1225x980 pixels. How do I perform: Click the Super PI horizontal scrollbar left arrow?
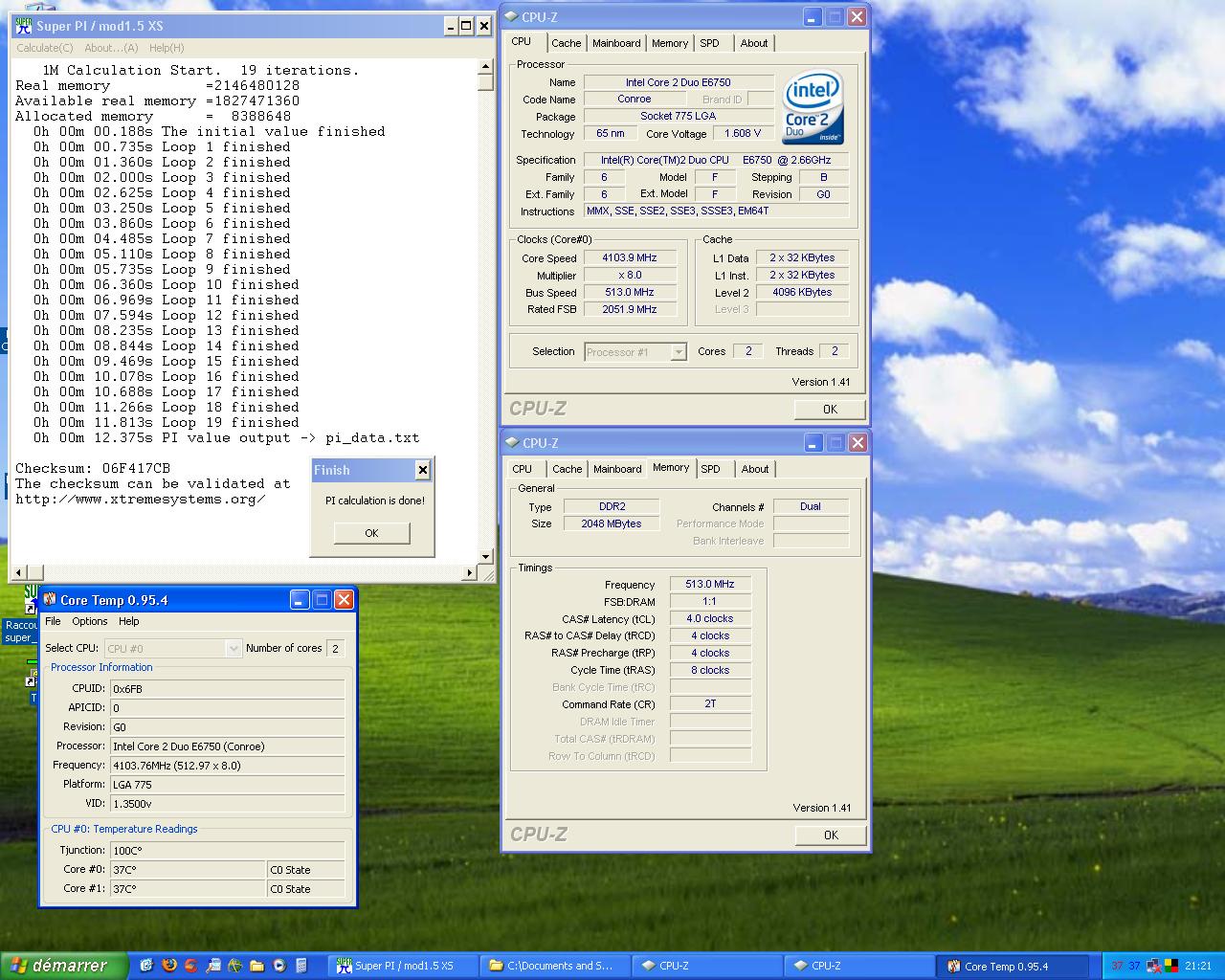coord(19,572)
